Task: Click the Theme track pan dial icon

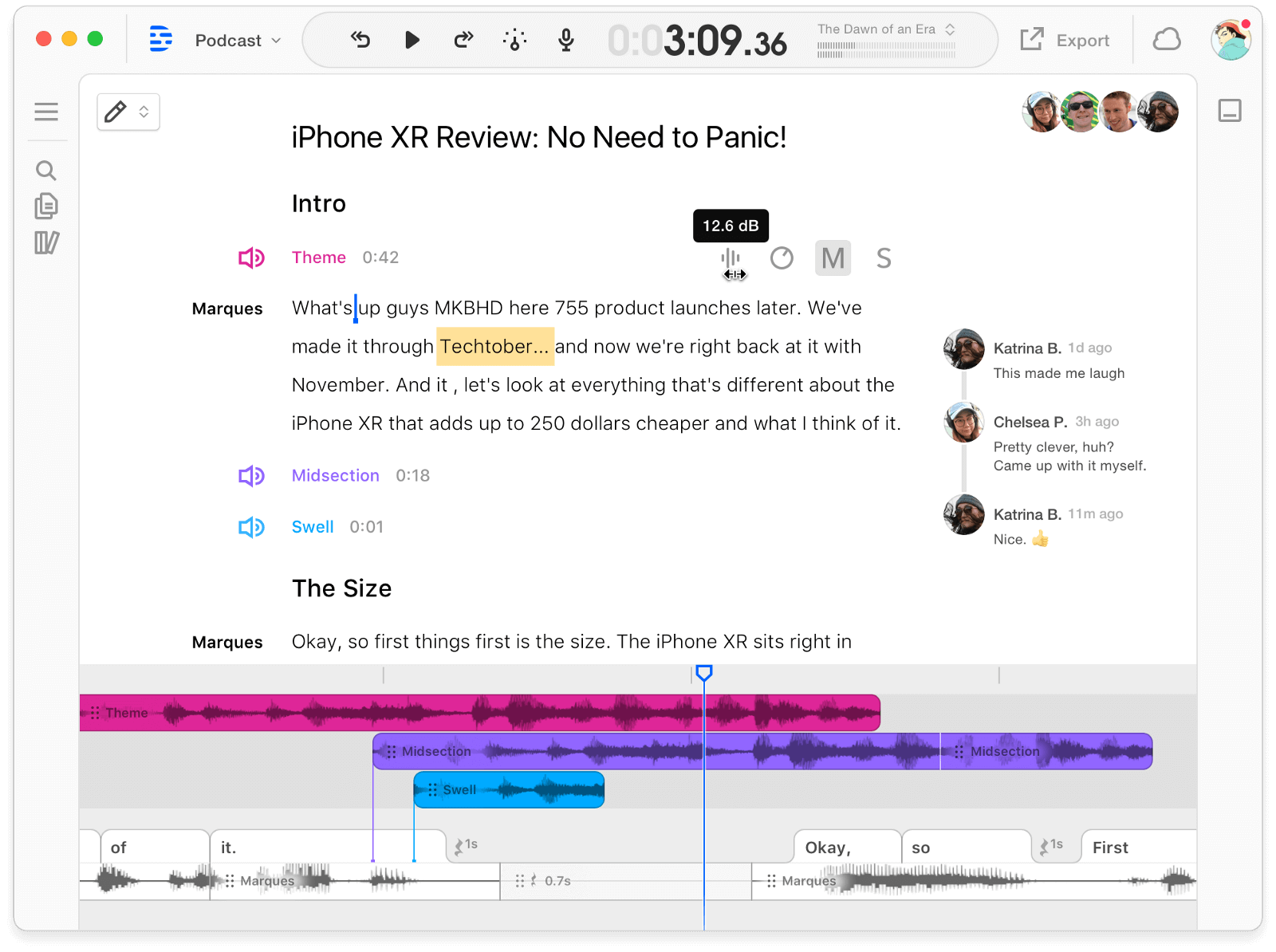Action: [x=782, y=258]
